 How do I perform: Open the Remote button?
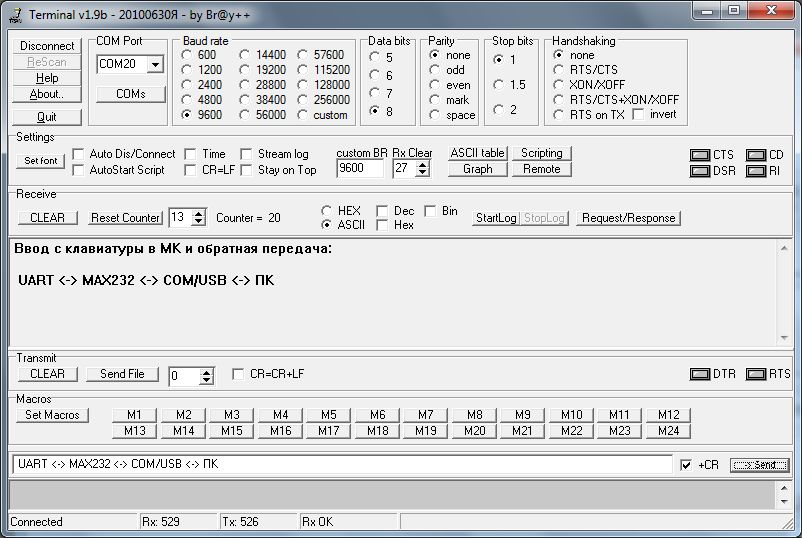pos(542,169)
